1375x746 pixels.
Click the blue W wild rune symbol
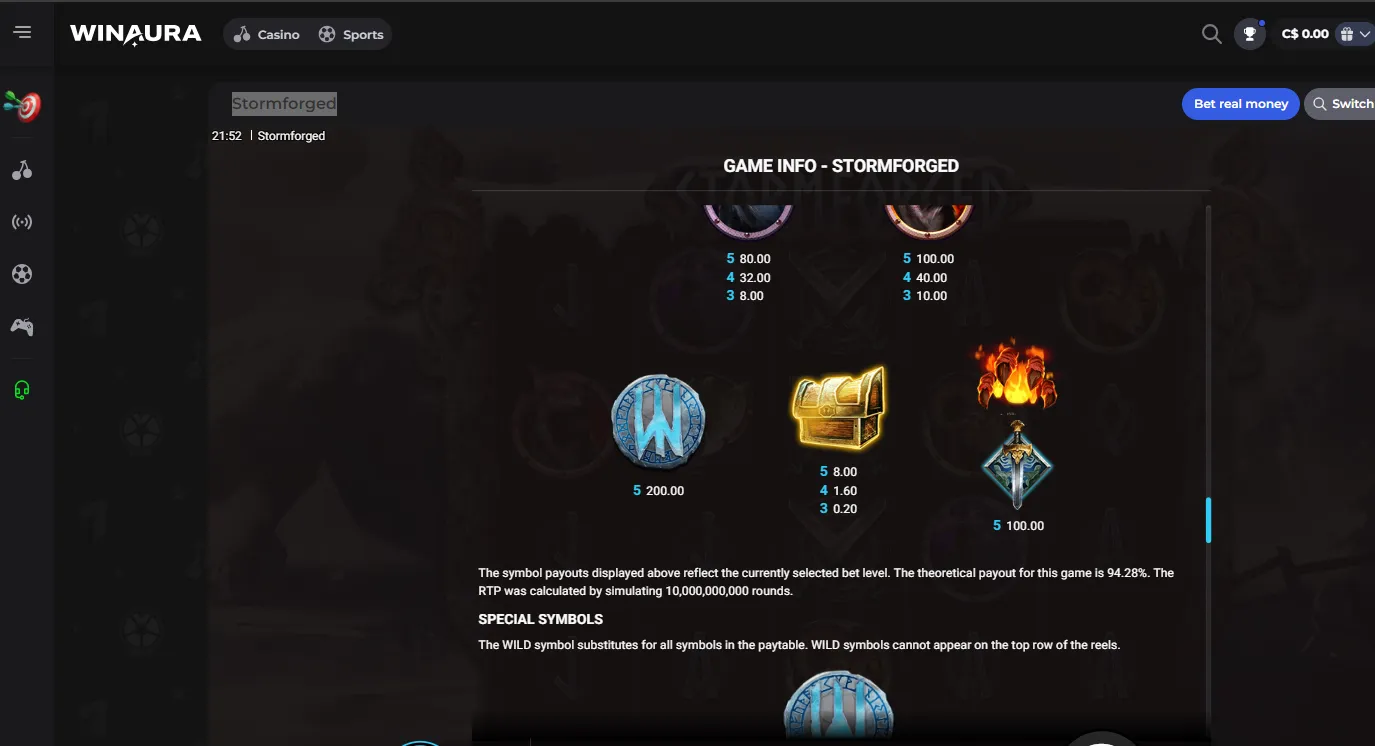658,423
